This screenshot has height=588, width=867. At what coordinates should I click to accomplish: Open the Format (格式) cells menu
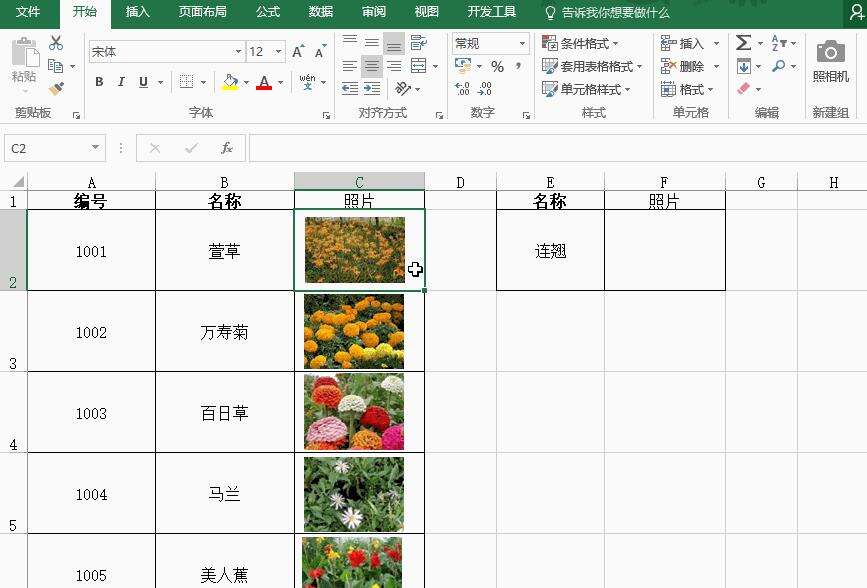(x=687, y=89)
